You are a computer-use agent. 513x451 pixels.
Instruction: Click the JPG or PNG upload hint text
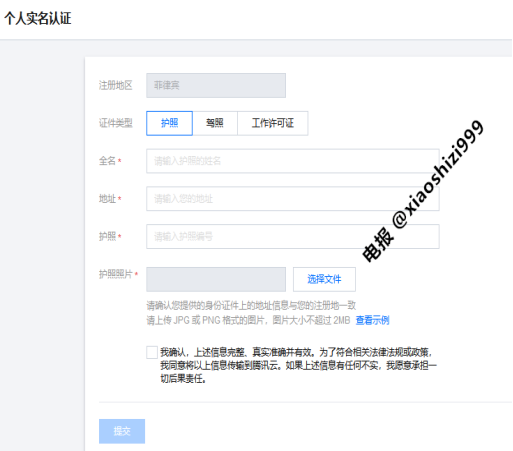click(248, 320)
